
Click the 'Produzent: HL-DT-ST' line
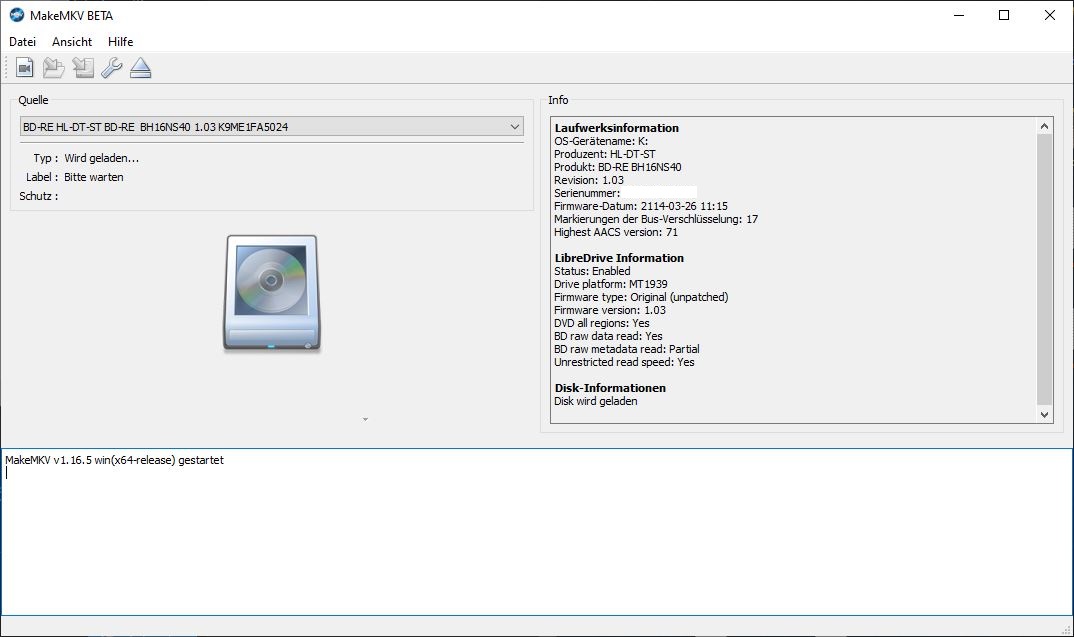[605, 154]
